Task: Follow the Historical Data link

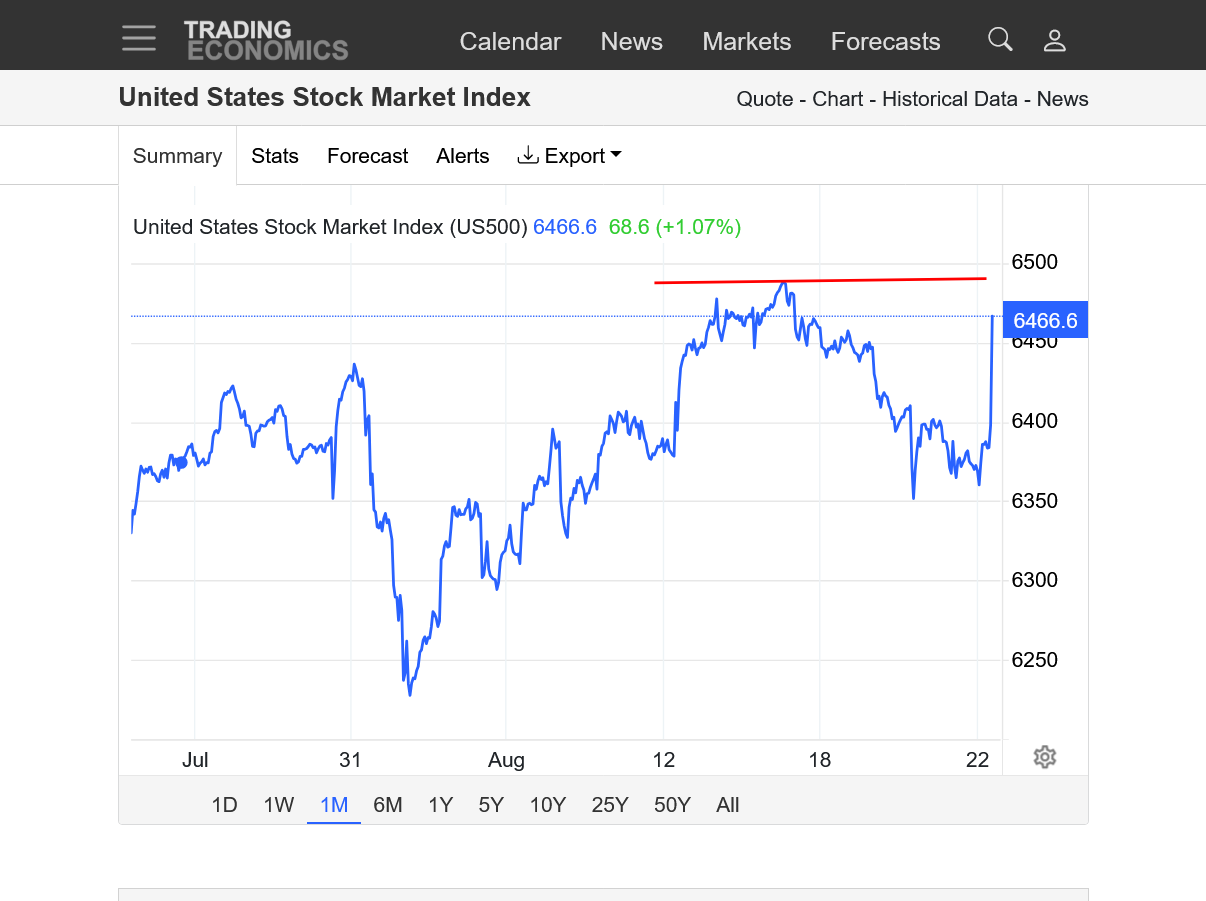Action: pos(949,99)
